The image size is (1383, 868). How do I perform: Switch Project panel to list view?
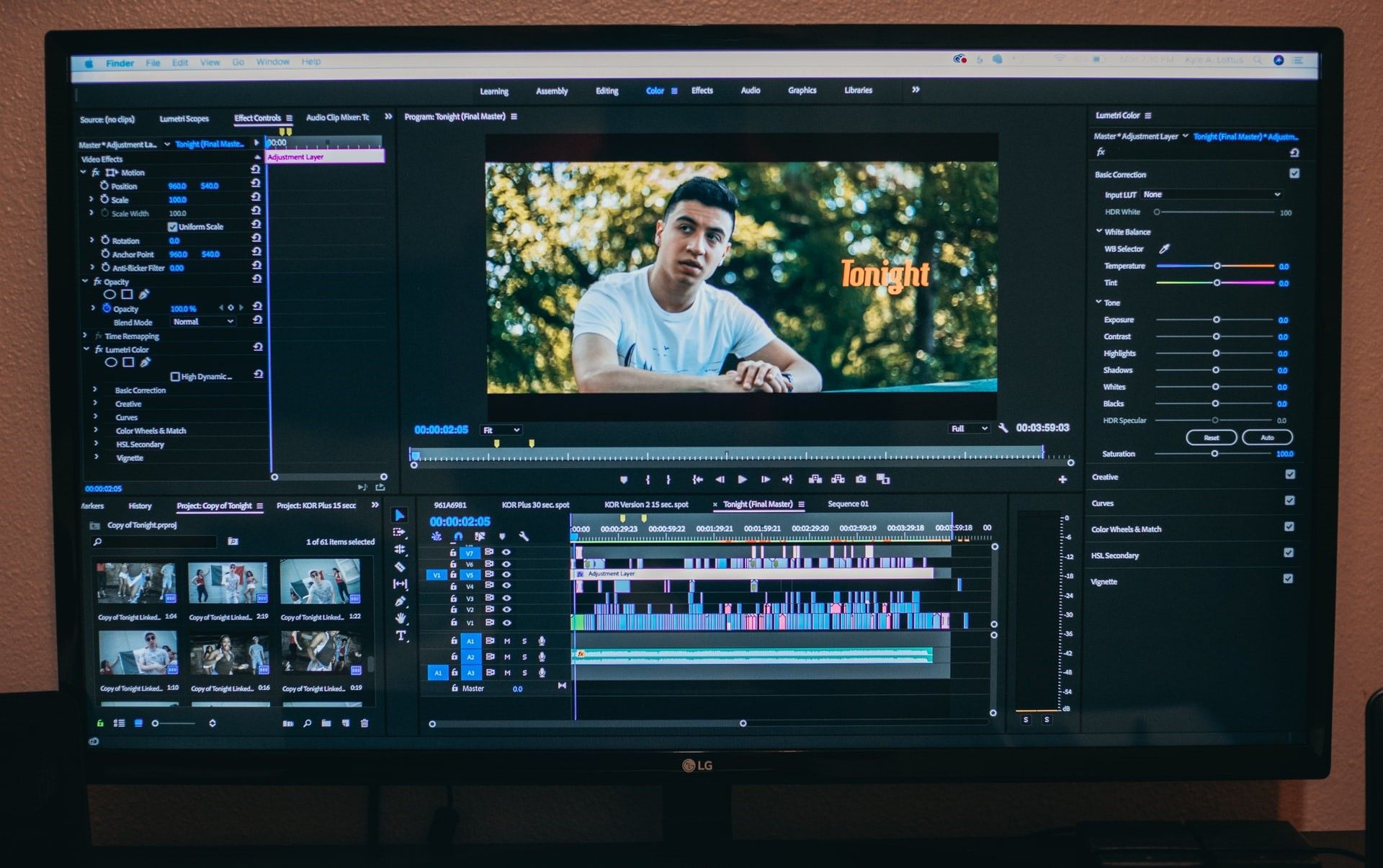120,723
